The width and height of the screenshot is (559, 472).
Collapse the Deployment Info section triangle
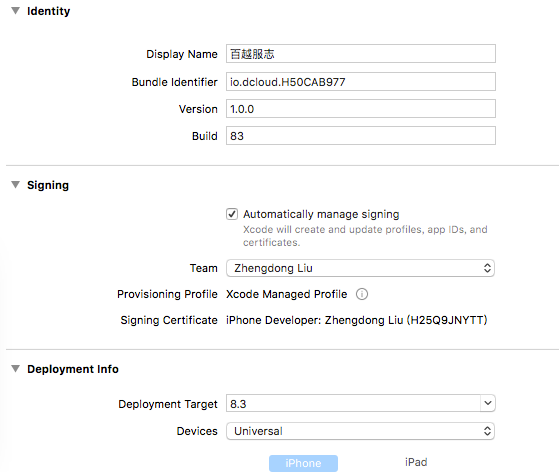click(15, 369)
